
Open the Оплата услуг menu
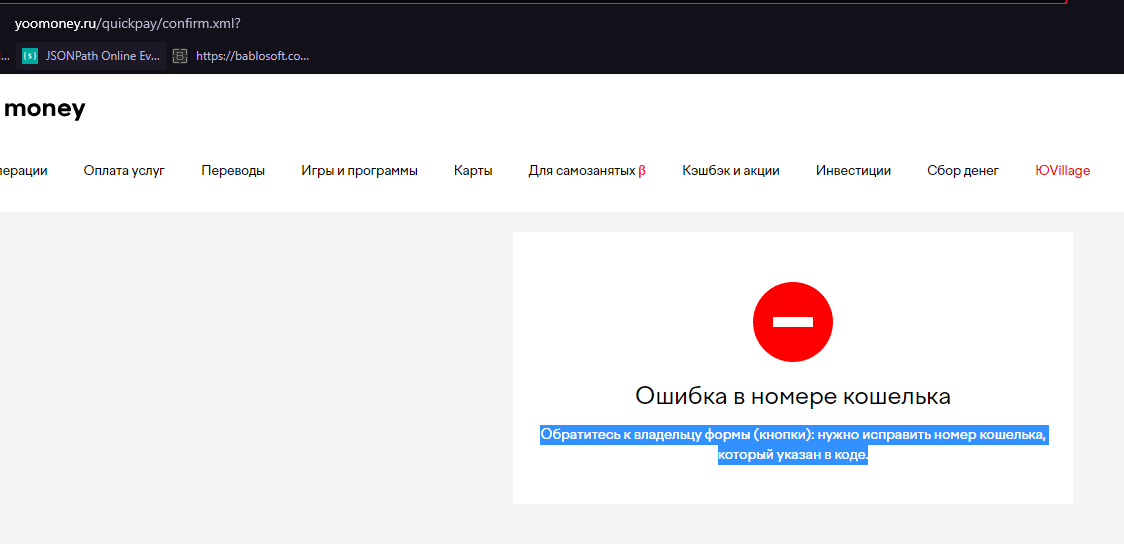click(124, 171)
